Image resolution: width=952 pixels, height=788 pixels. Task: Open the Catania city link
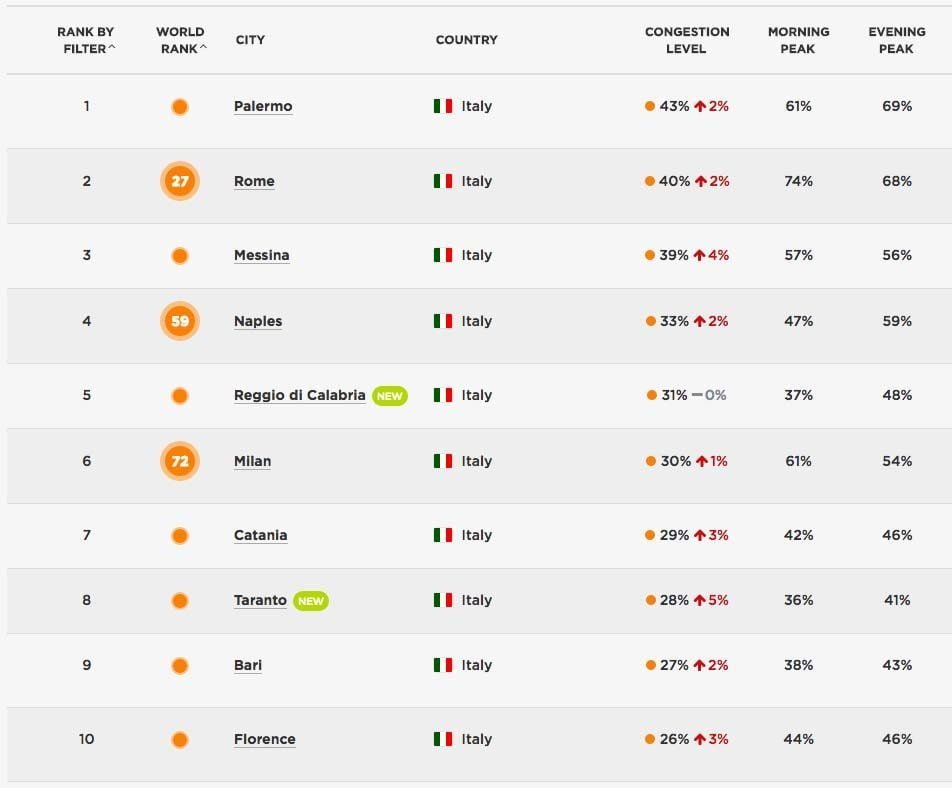[x=261, y=535]
